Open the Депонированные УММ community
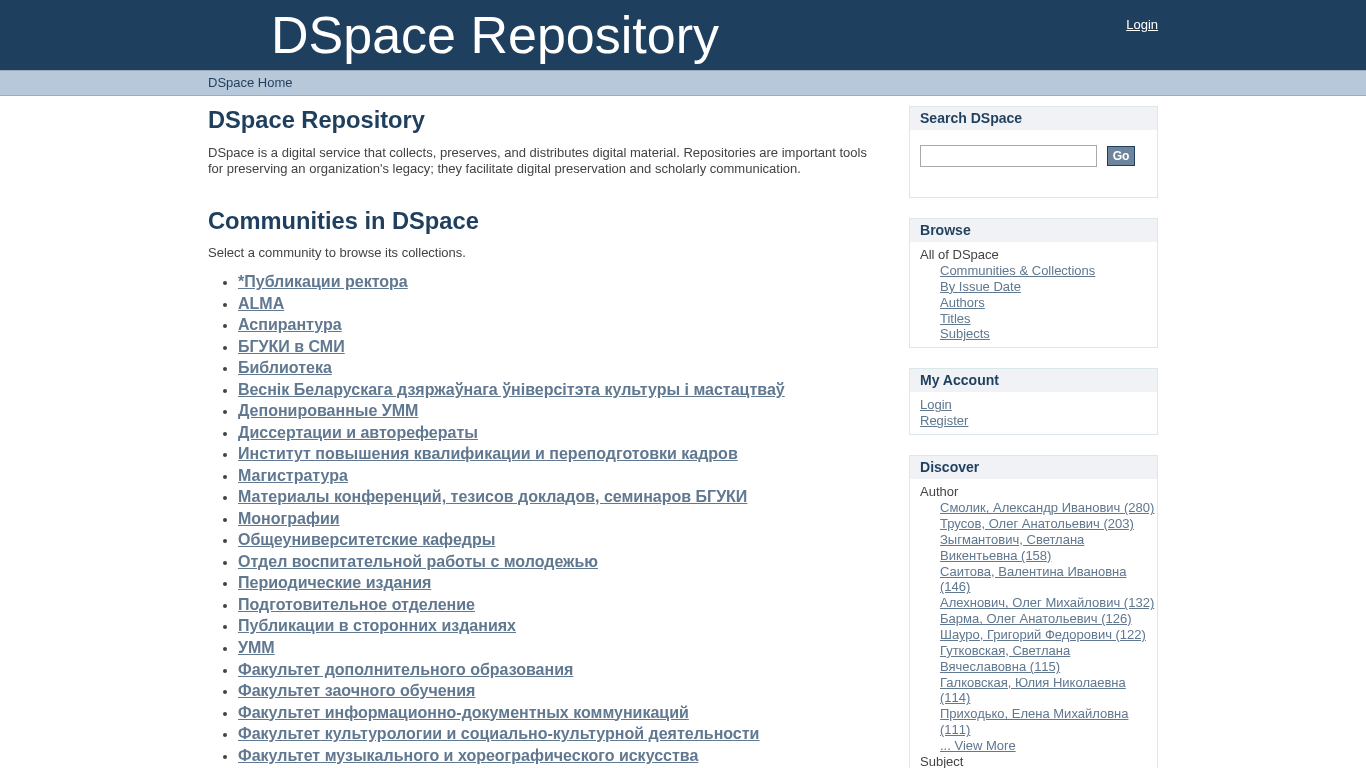The image size is (1366, 768). pos(328,411)
